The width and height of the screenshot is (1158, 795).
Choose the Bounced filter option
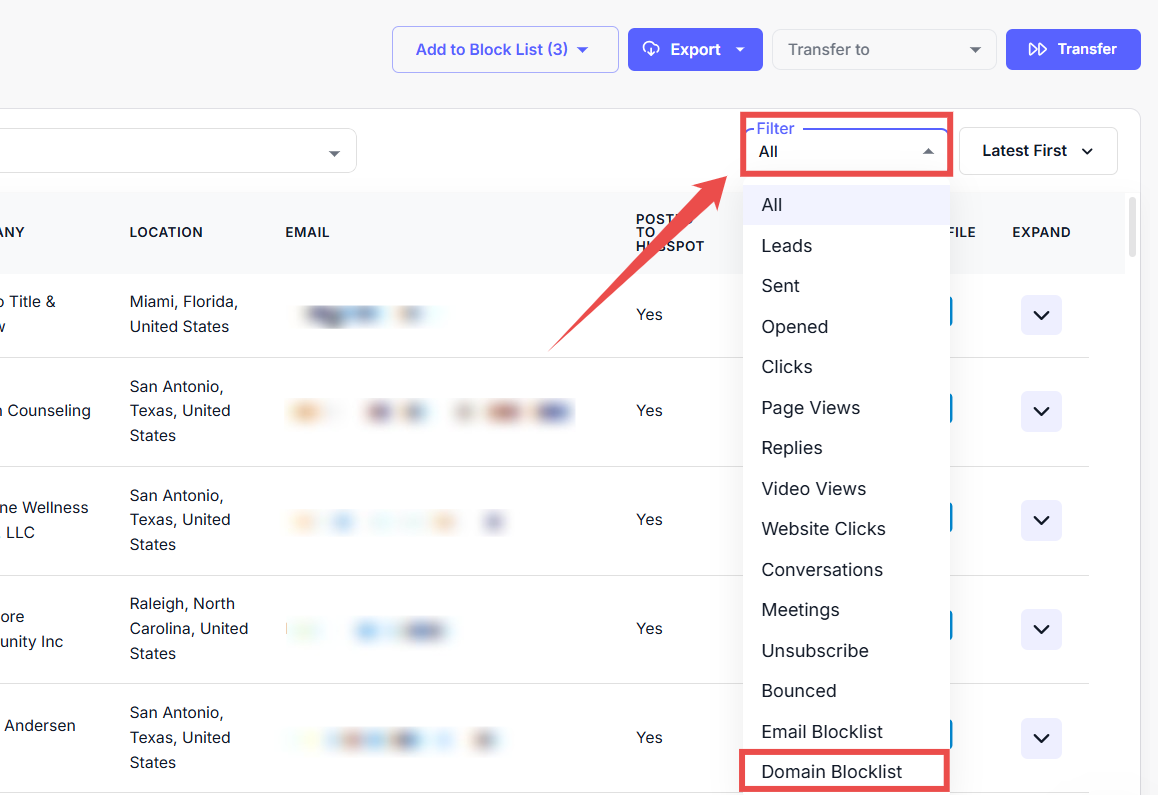point(799,691)
